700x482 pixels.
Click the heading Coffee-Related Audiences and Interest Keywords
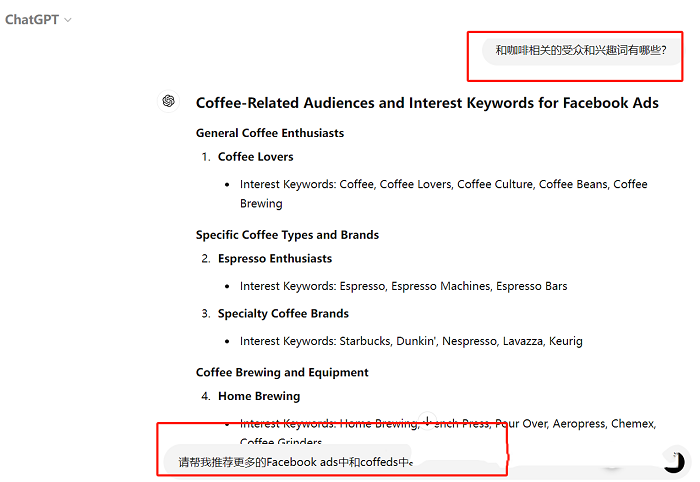[427, 103]
